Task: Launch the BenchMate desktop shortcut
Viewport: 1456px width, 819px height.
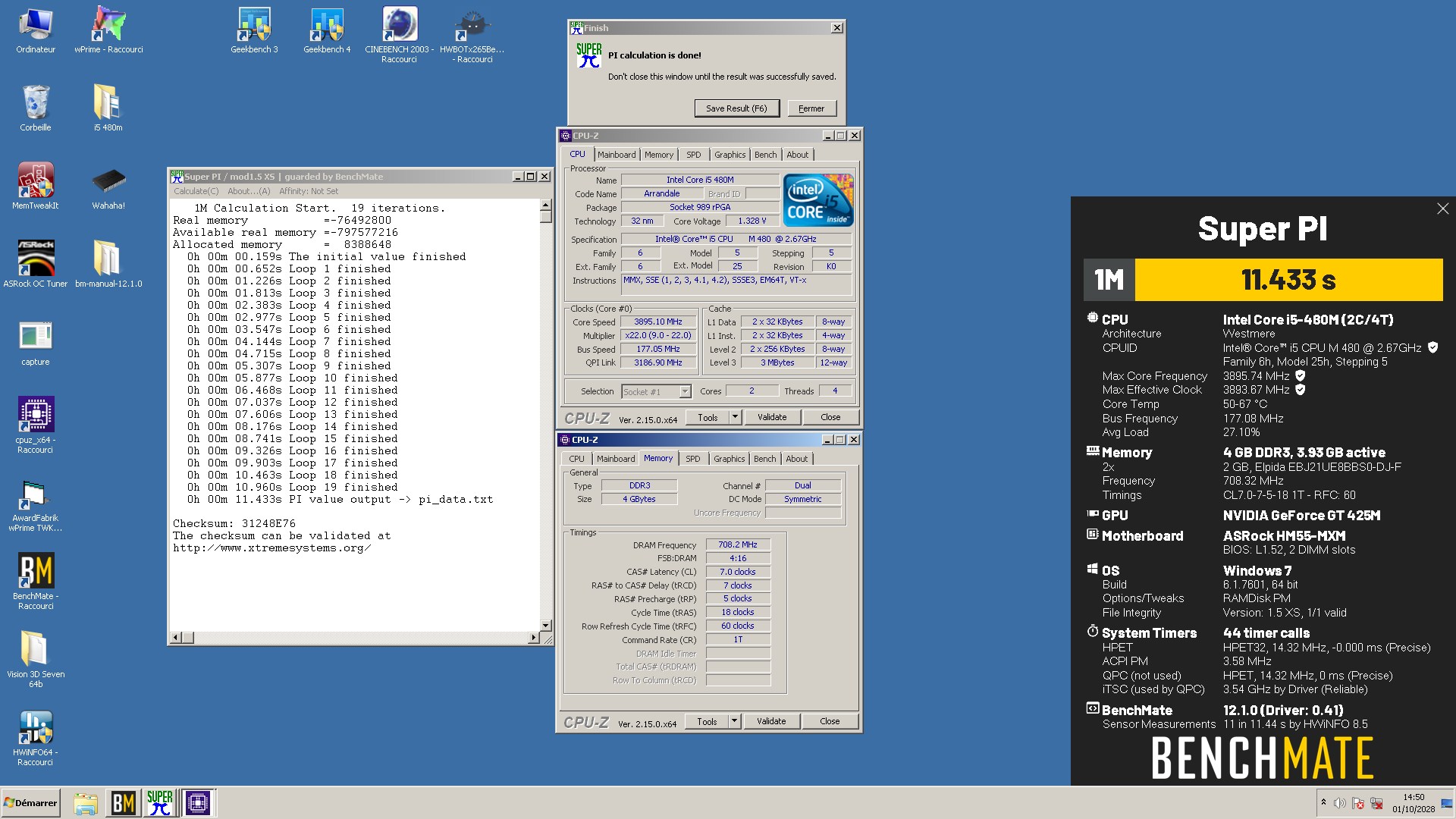Action: [36, 581]
